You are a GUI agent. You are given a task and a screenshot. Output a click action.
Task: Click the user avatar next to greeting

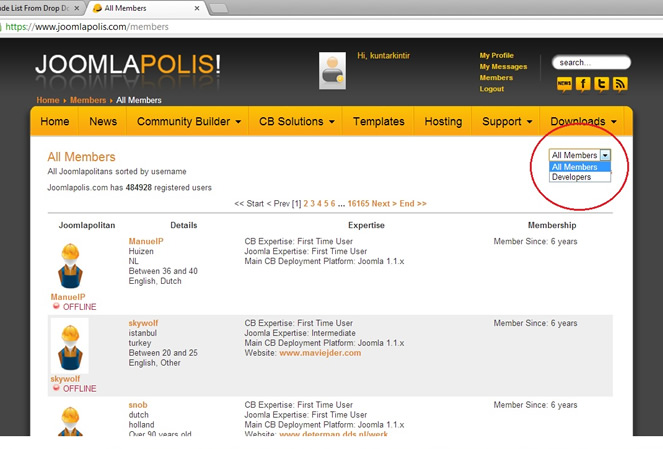point(332,71)
